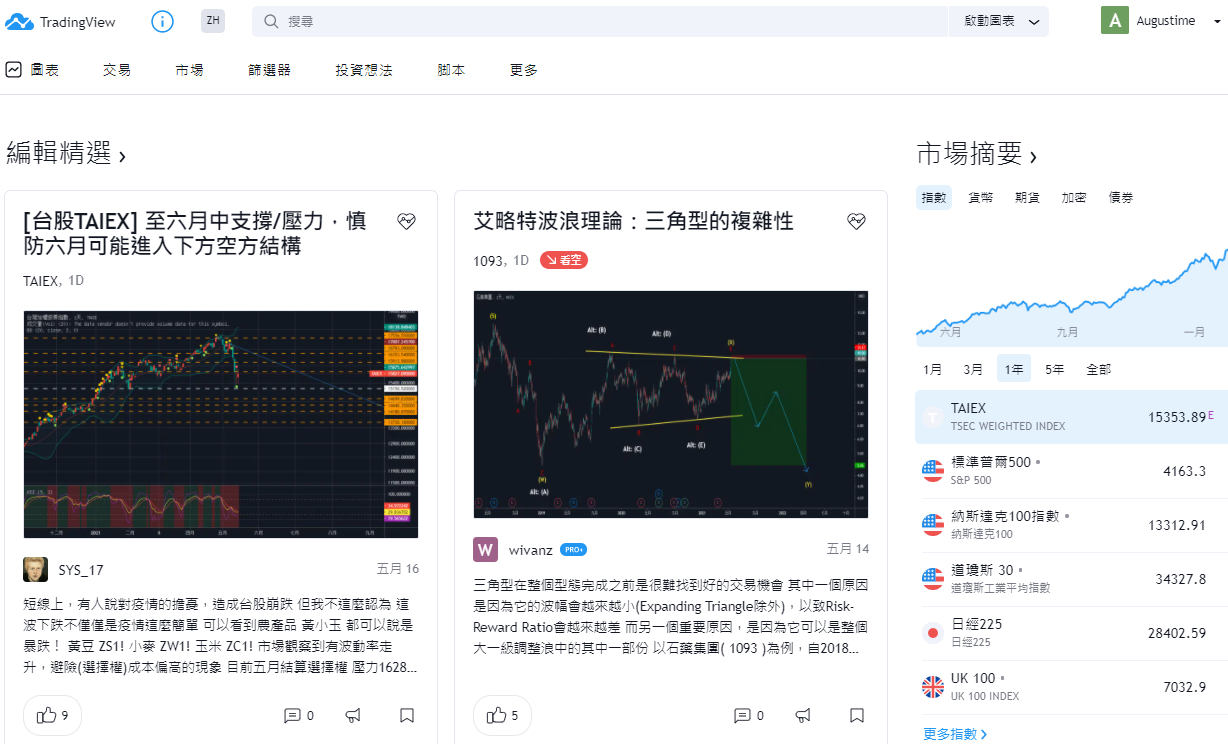Expand the 市場摘要 section chevron

[1033, 157]
